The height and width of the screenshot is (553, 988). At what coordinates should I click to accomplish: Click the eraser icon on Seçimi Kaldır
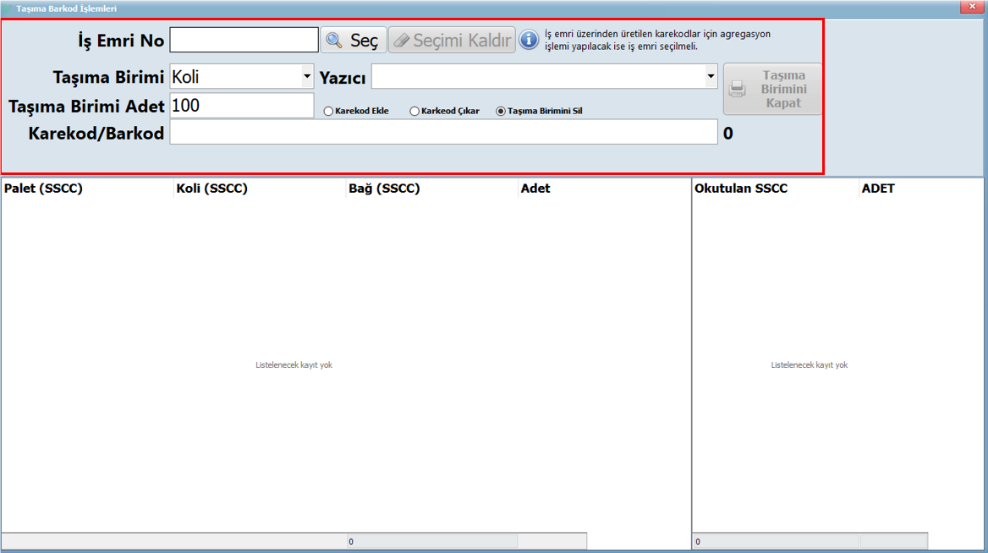(x=401, y=40)
